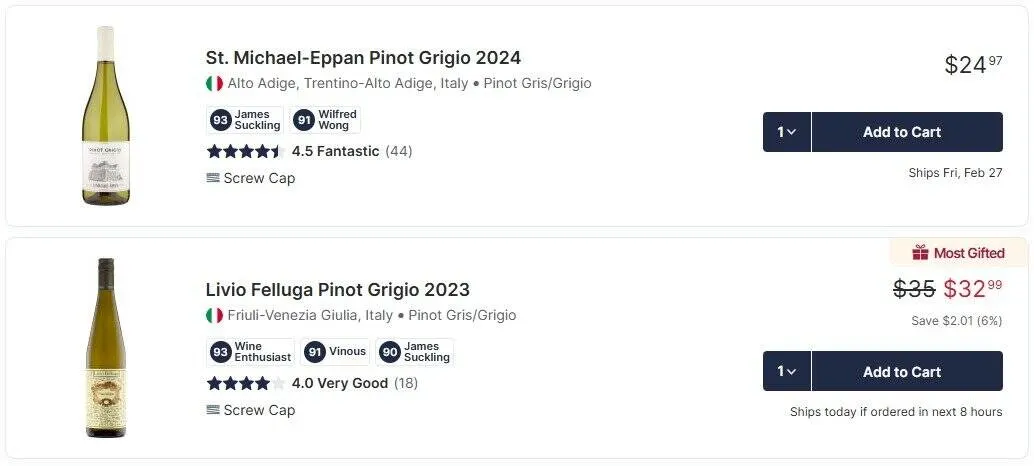This screenshot has height=466, width=1034.
Task: View the Livio Felluga bottle image
Action: pyautogui.click(x=105, y=347)
